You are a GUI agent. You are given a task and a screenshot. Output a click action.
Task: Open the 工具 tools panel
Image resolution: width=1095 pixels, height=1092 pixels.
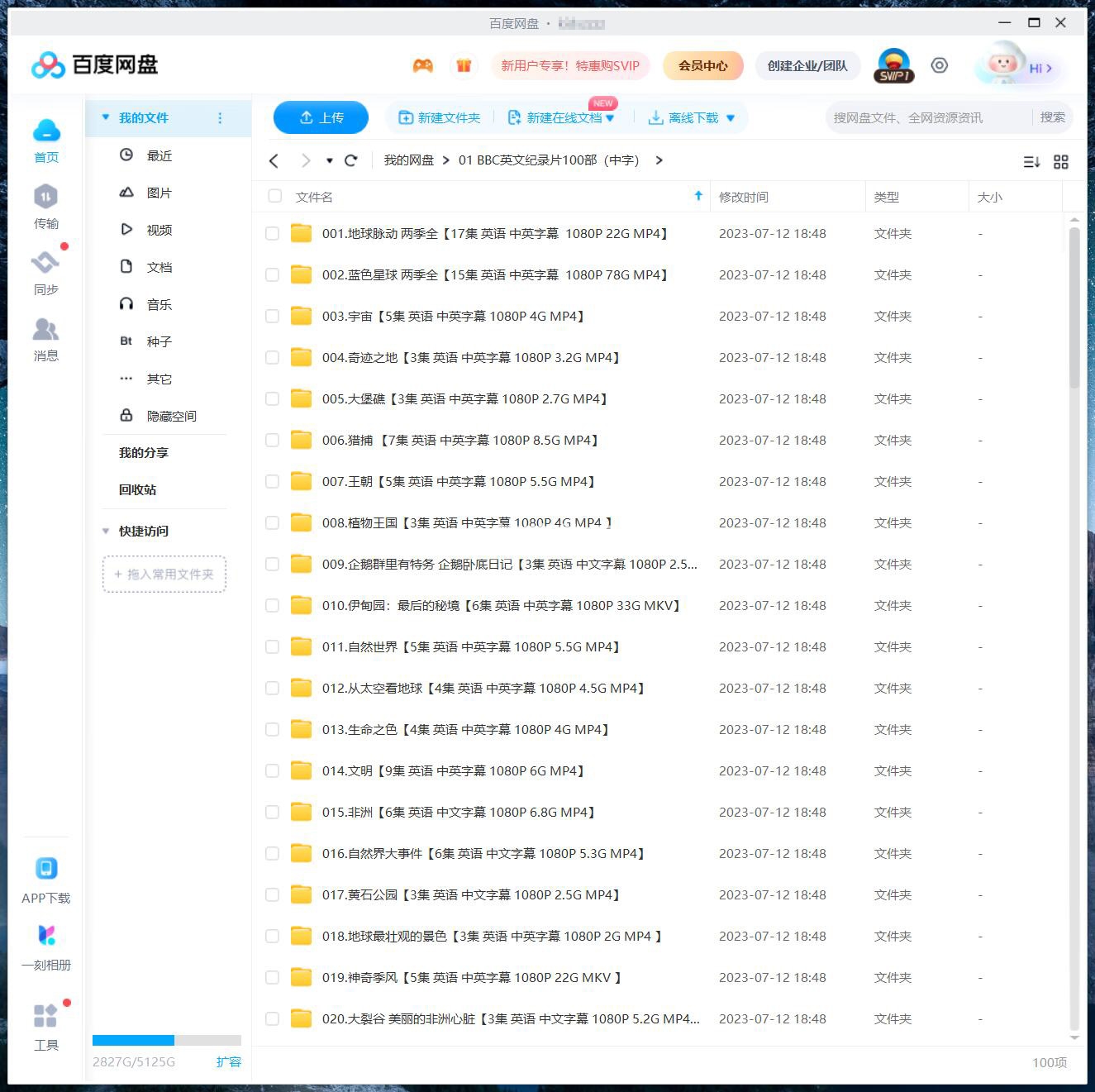45,1028
